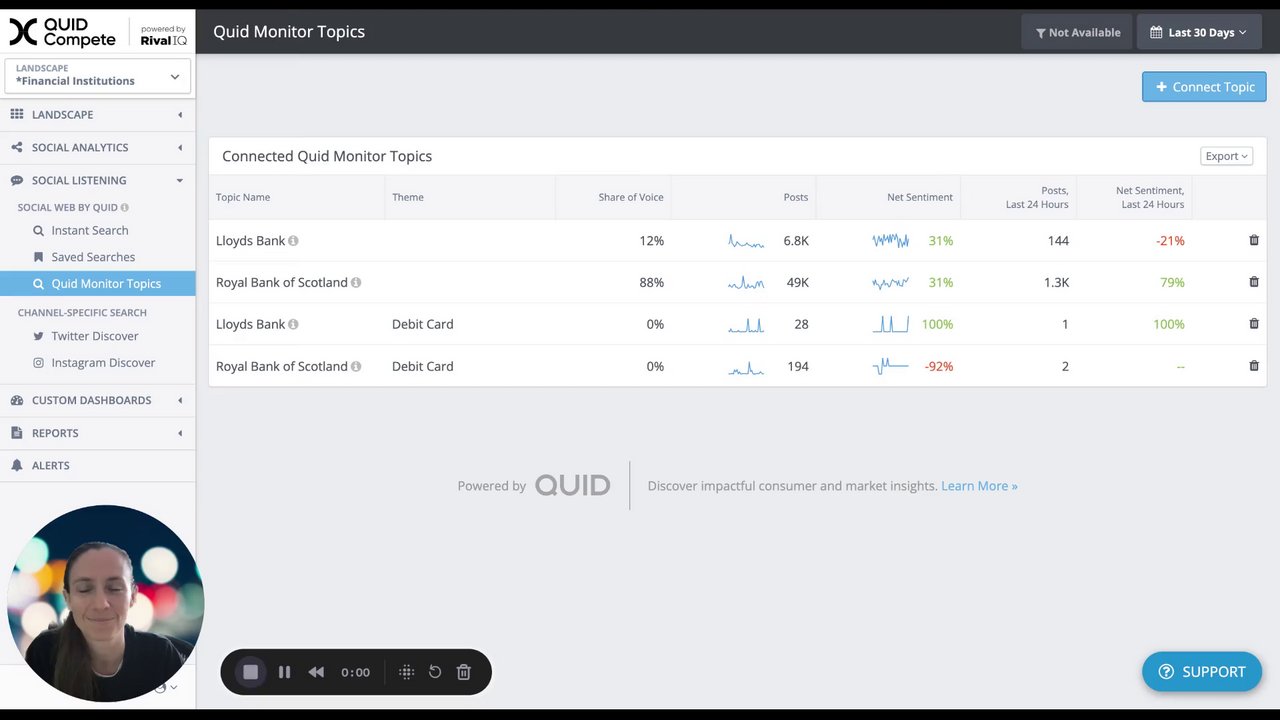Delete the first Lloyds Bank topic row
Screen dimensions: 1280x720
(x=1254, y=240)
